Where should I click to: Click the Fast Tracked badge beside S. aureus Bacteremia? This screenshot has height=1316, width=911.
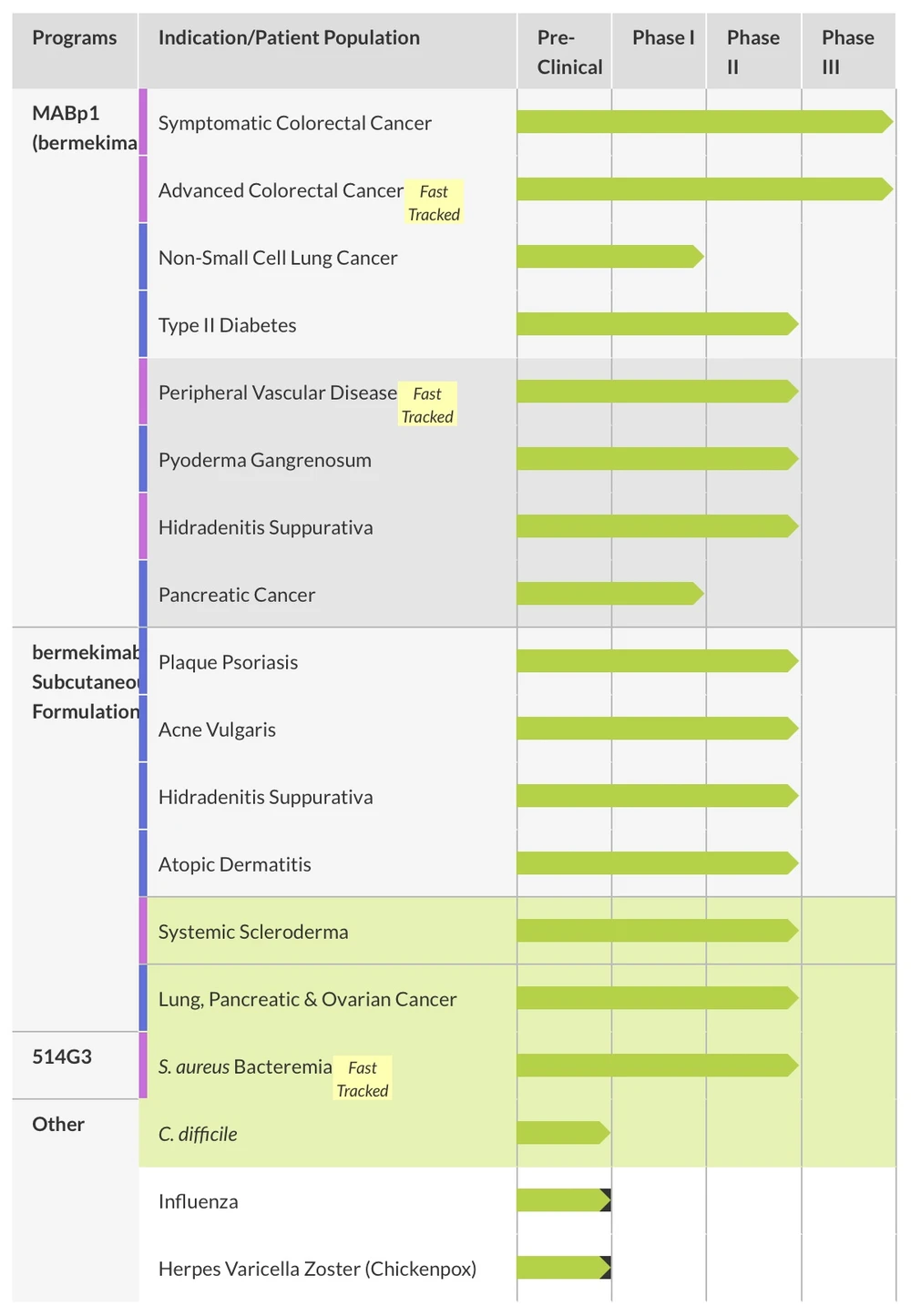pyautogui.click(x=363, y=1078)
